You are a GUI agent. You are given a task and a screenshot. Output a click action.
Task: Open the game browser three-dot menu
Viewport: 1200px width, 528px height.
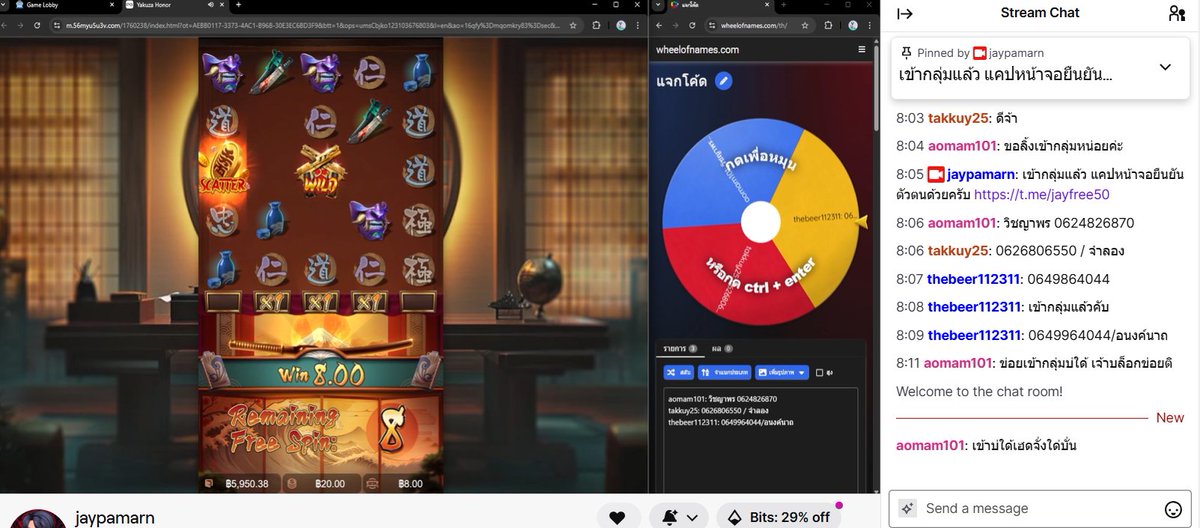click(636, 25)
